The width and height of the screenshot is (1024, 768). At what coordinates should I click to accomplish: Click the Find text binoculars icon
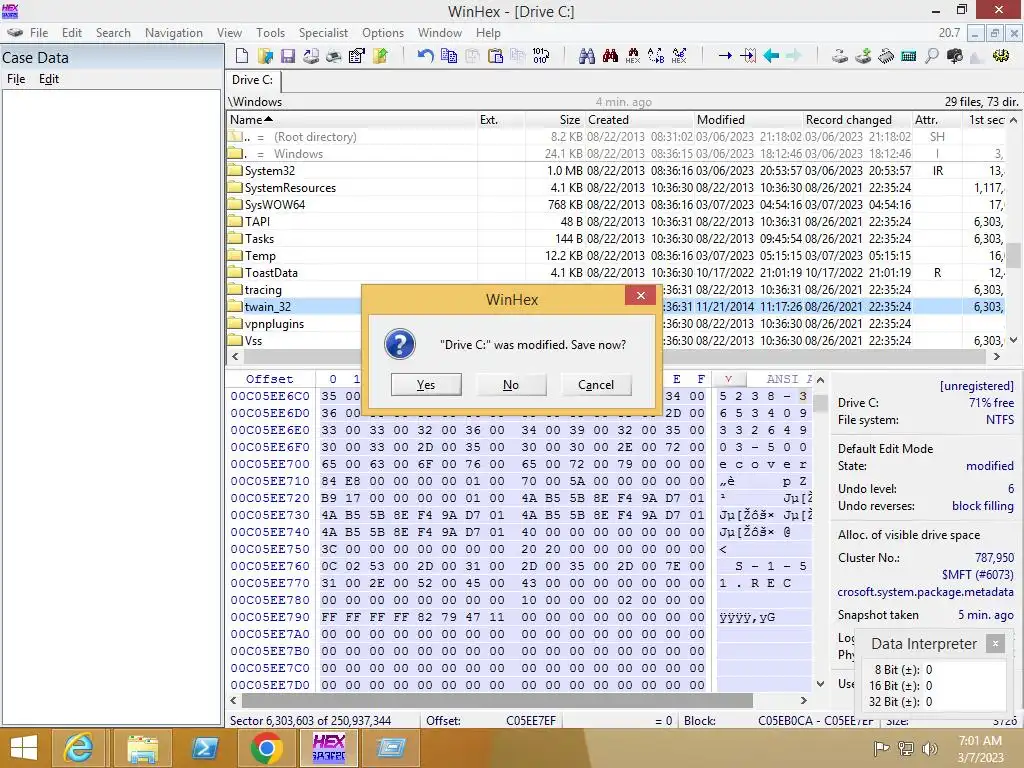point(586,56)
